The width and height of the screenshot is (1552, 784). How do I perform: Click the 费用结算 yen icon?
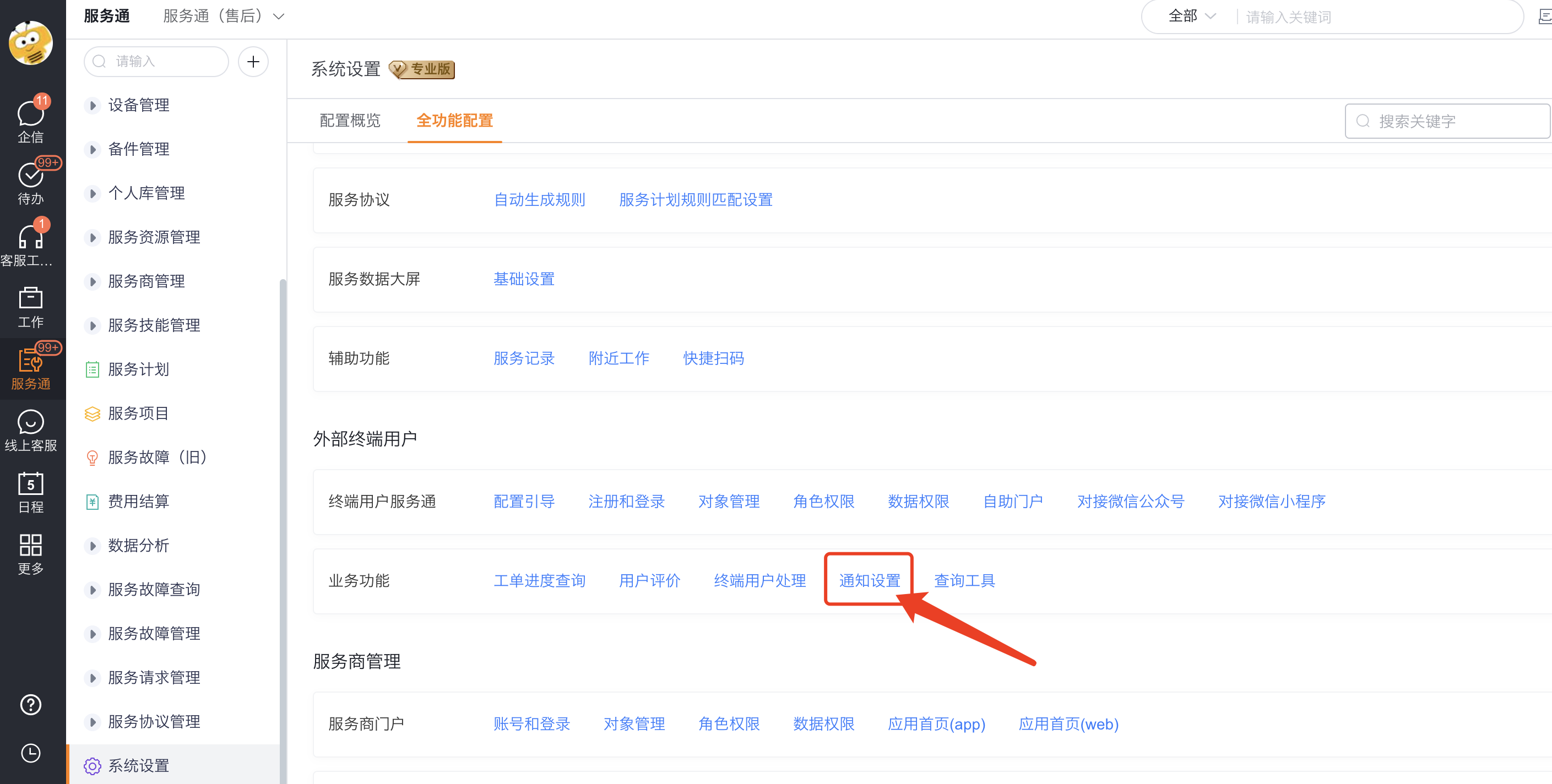92,502
